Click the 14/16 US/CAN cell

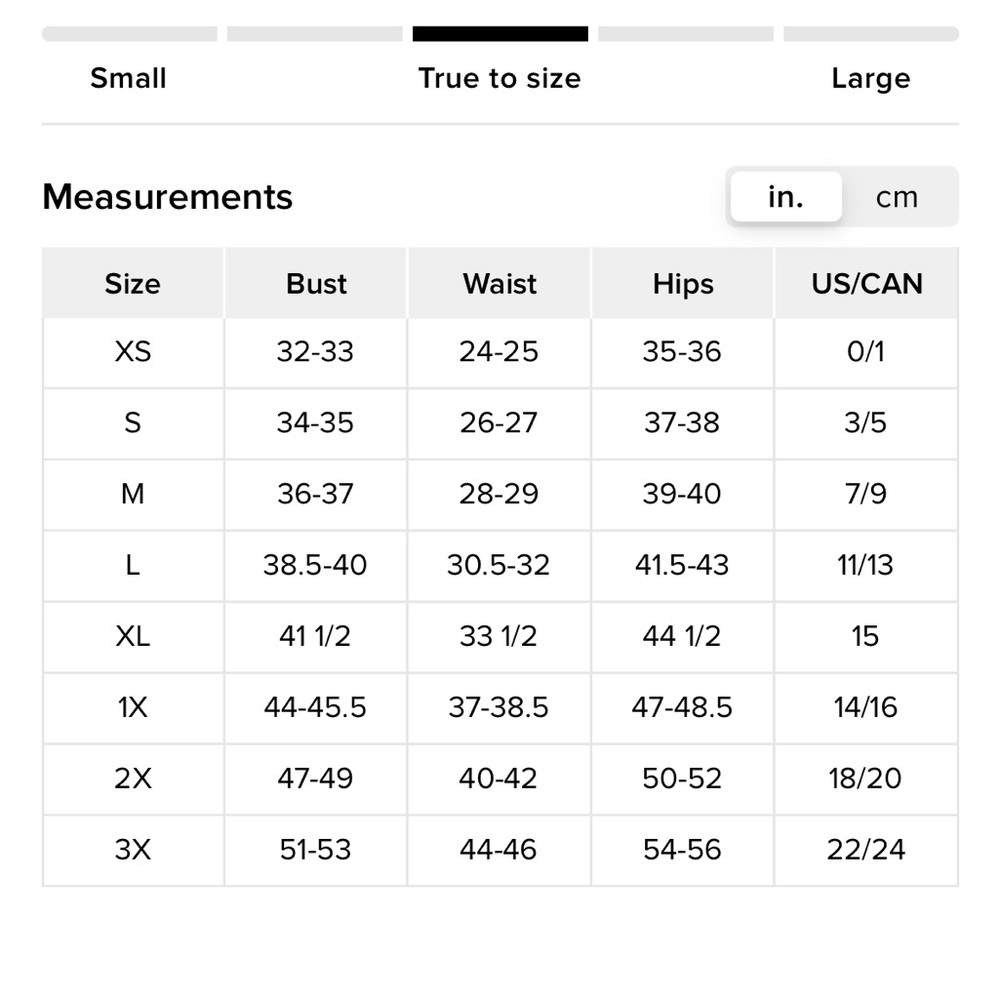866,708
